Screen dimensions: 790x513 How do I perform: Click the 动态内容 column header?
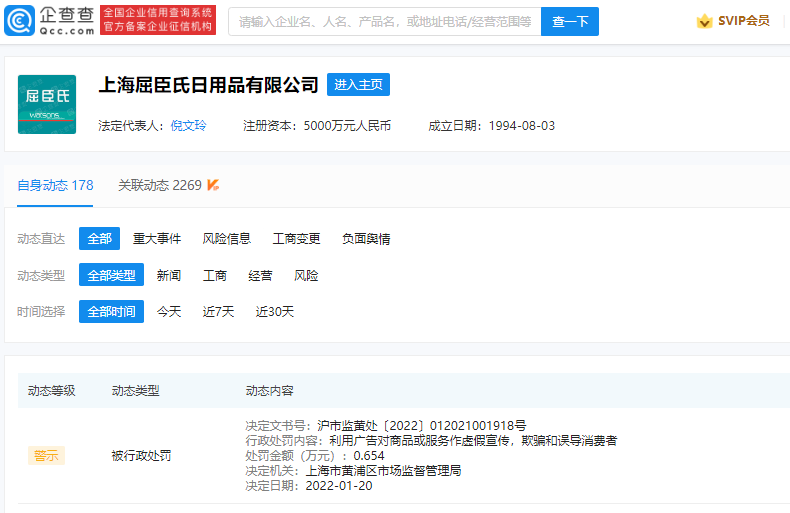coord(270,391)
